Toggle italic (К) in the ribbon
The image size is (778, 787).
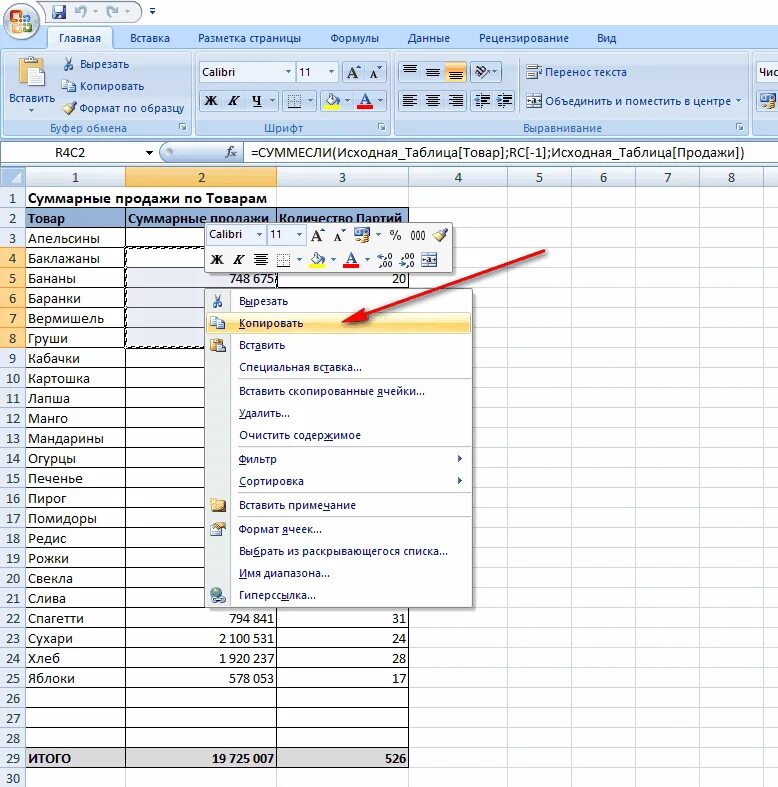(233, 101)
